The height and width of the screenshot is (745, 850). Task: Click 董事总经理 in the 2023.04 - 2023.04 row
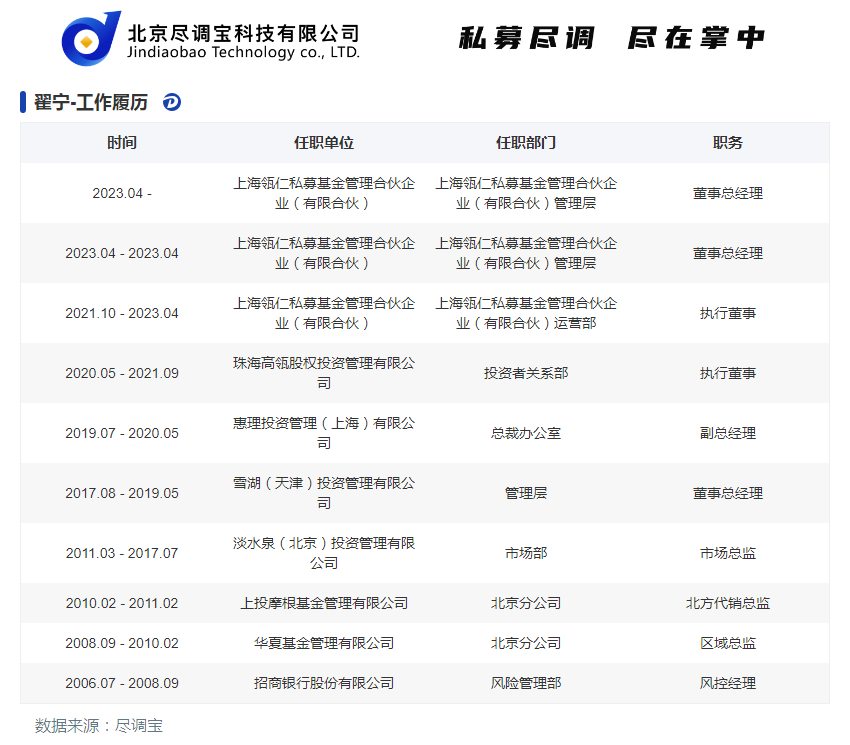pos(727,253)
